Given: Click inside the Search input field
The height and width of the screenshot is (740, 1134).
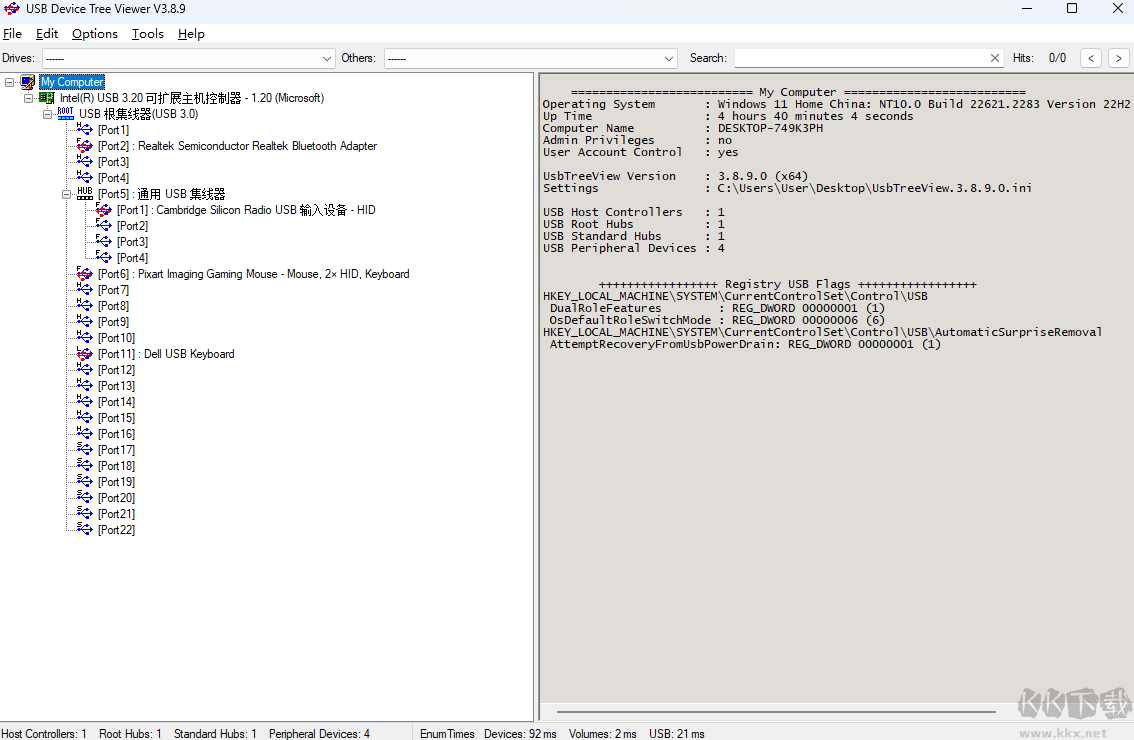Looking at the screenshot, I should point(860,57).
